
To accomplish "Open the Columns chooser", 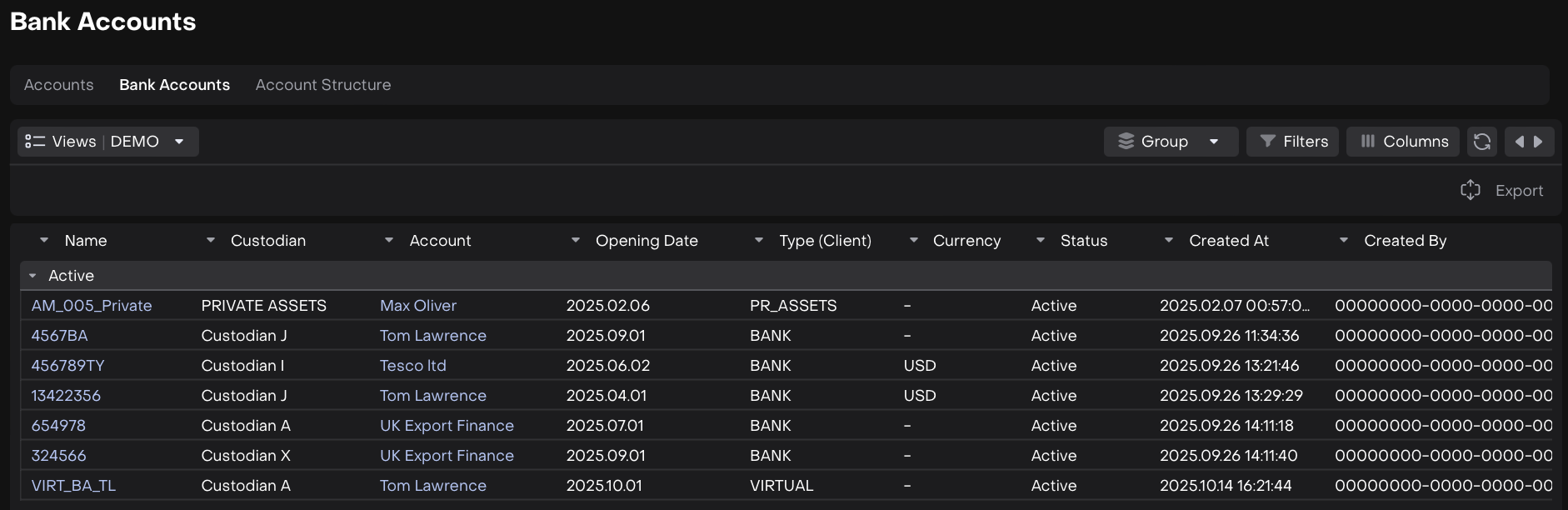I will click(x=1403, y=142).
